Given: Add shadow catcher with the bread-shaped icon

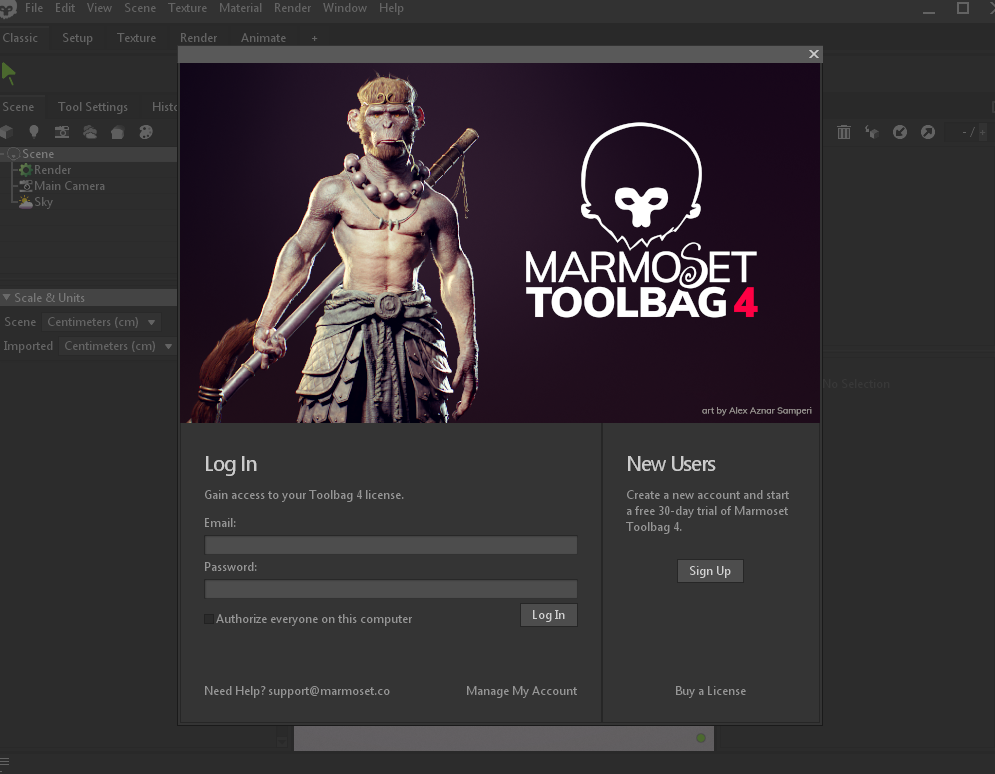Looking at the screenshot, I should point(117,132).
